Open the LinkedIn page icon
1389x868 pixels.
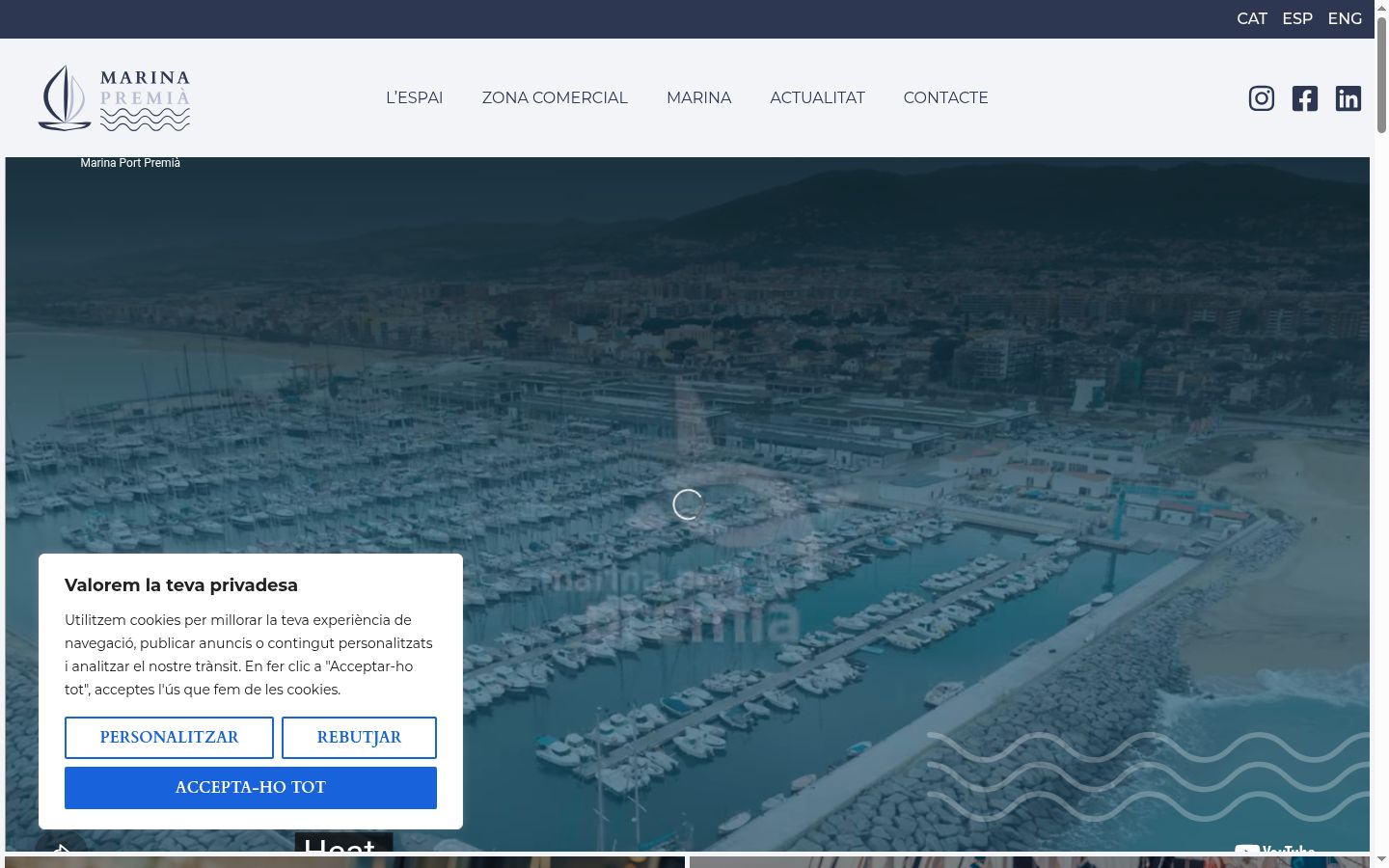[x=1348, y=98]
